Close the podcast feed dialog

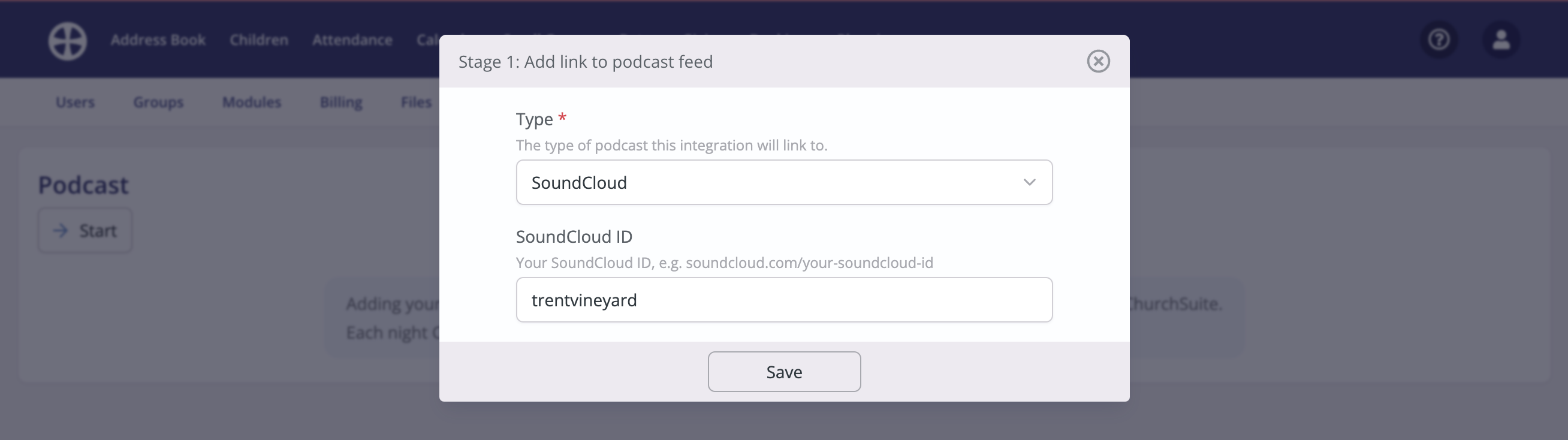point(1098,62)
